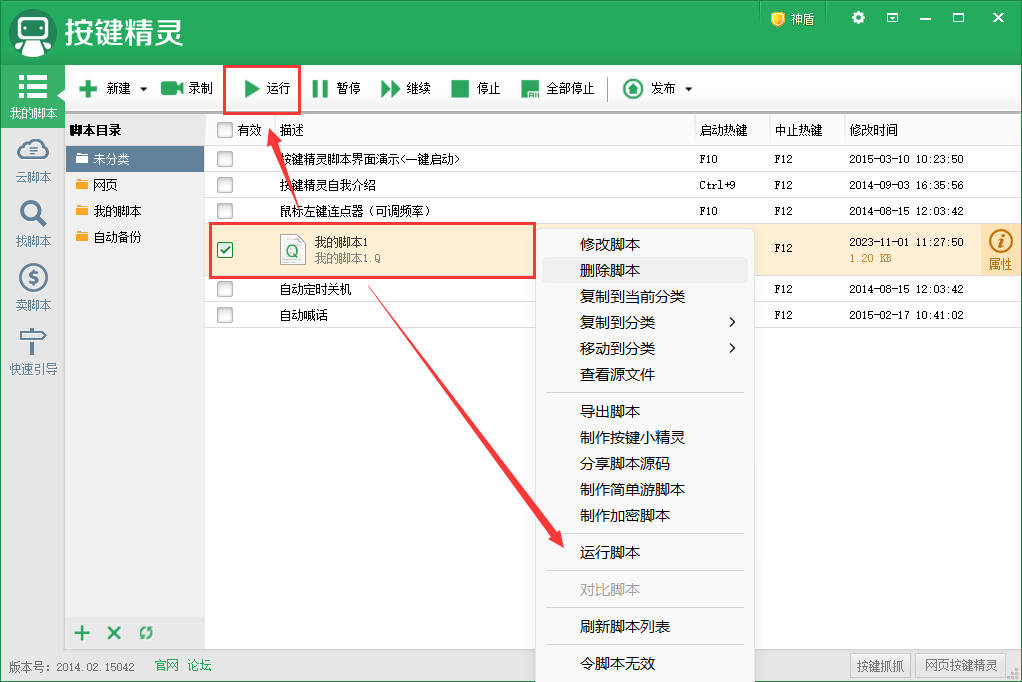
Task: Refresh the script directory with the refresh icon
Action: coord(146,632)
